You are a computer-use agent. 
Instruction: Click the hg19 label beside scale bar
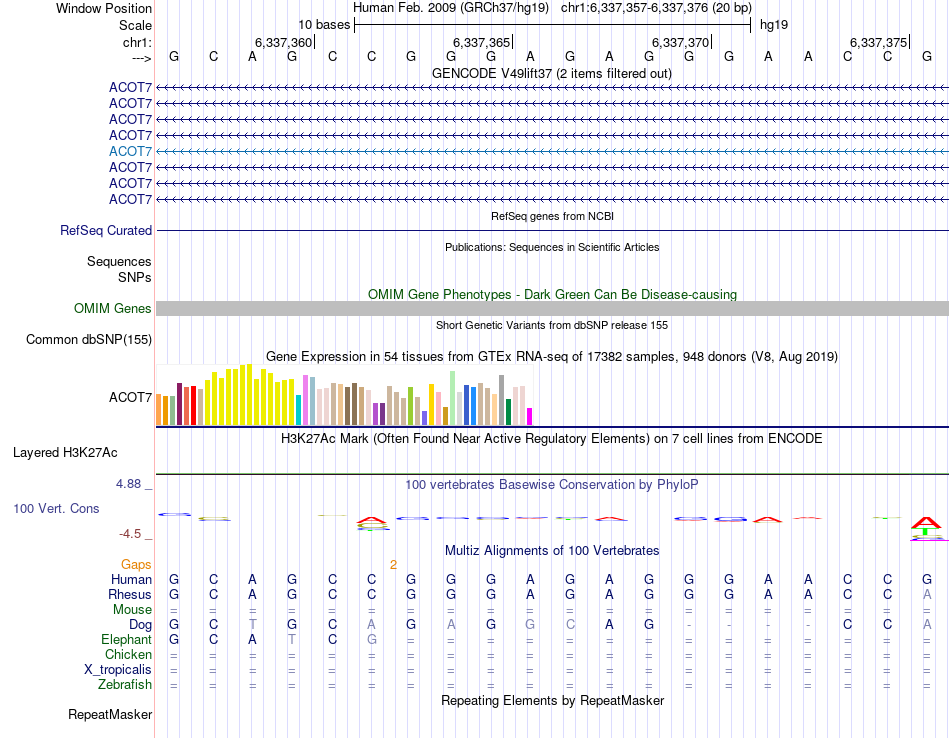[774, 25]
